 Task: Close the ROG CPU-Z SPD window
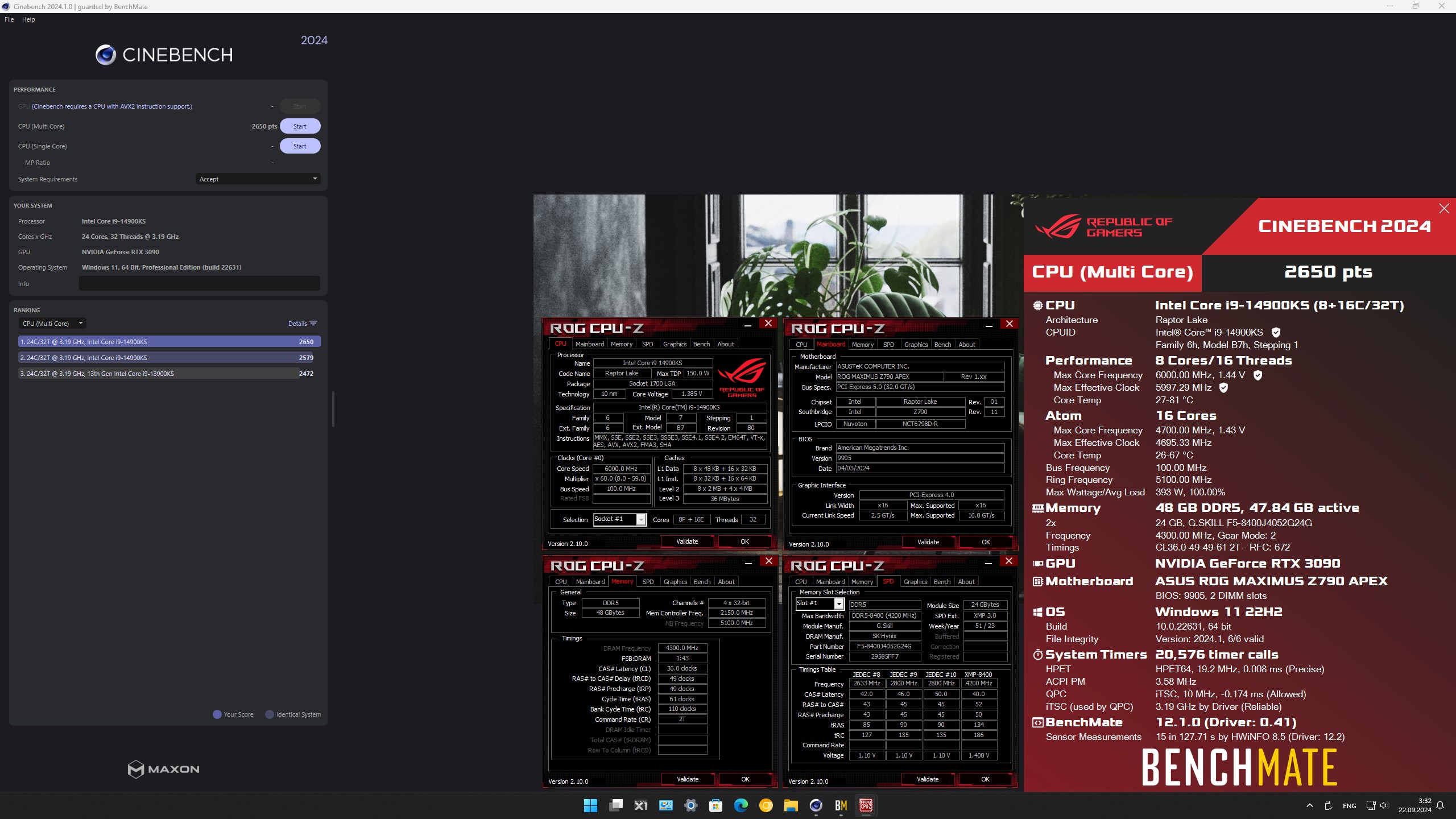point(1009,561)
